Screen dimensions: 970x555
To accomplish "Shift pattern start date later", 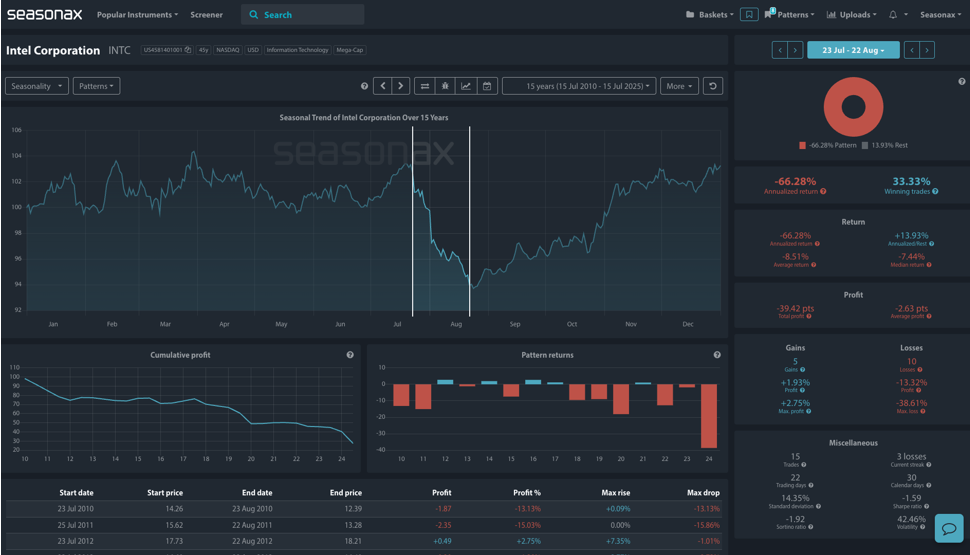I will point(796,50).
